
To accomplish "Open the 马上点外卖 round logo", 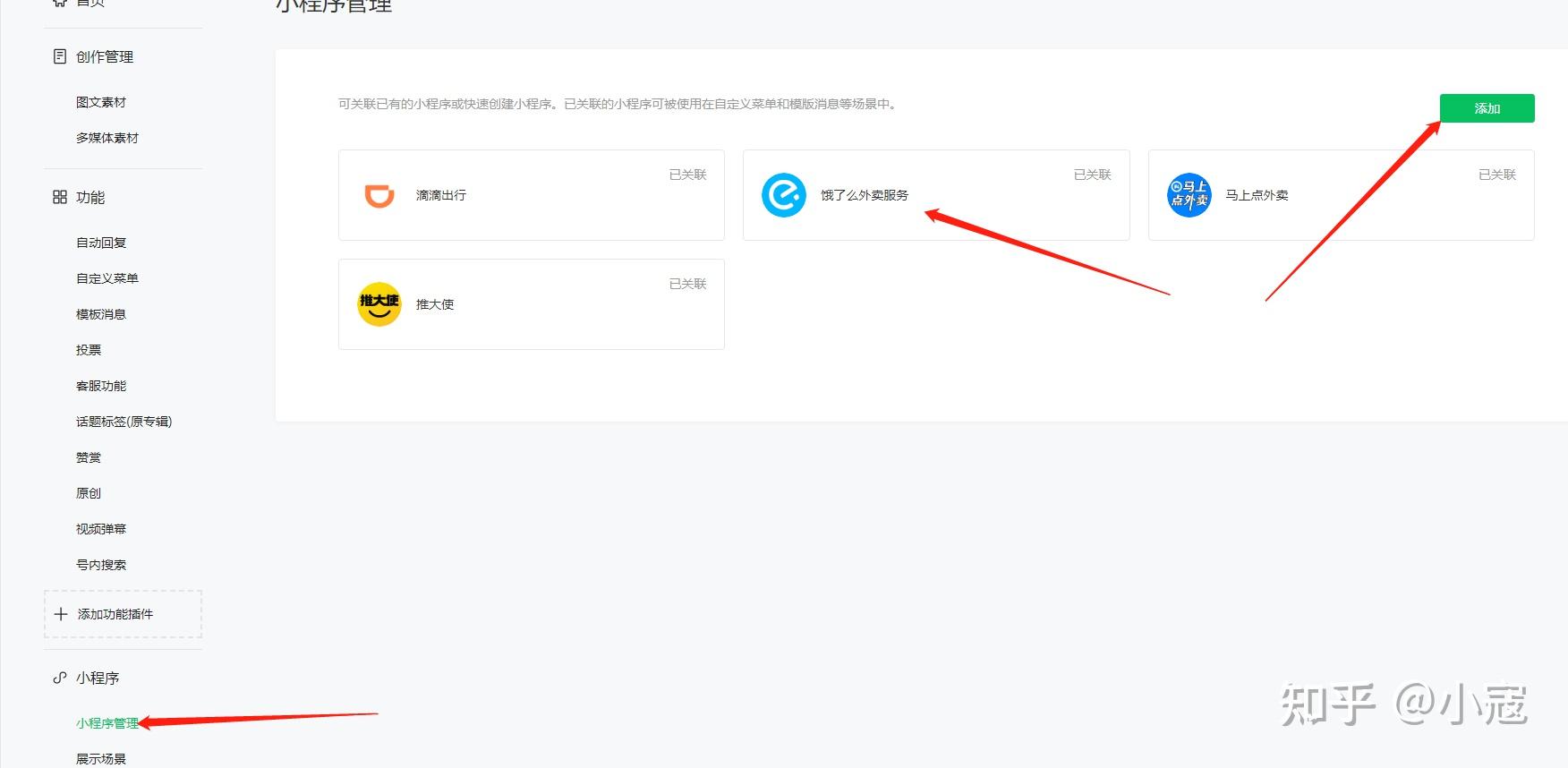I will coord(1189,195).
